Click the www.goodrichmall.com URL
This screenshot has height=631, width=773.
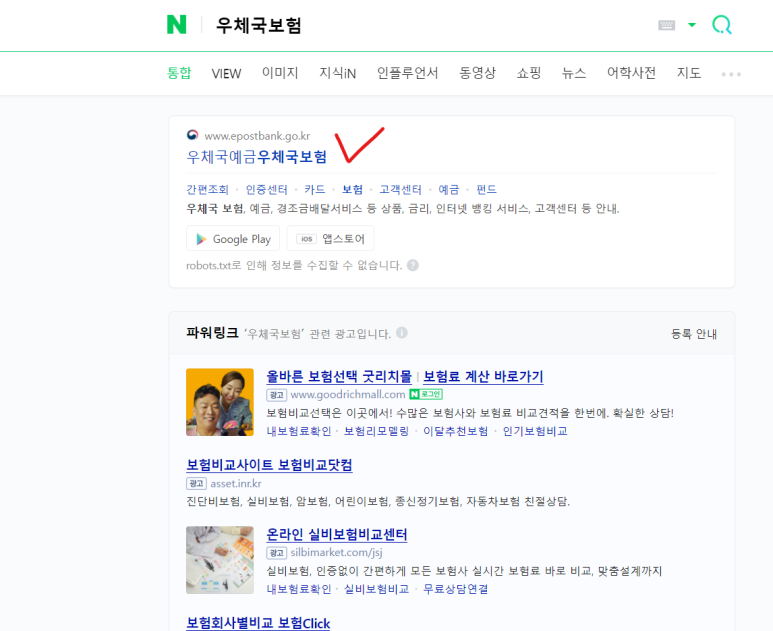[348, 394]
